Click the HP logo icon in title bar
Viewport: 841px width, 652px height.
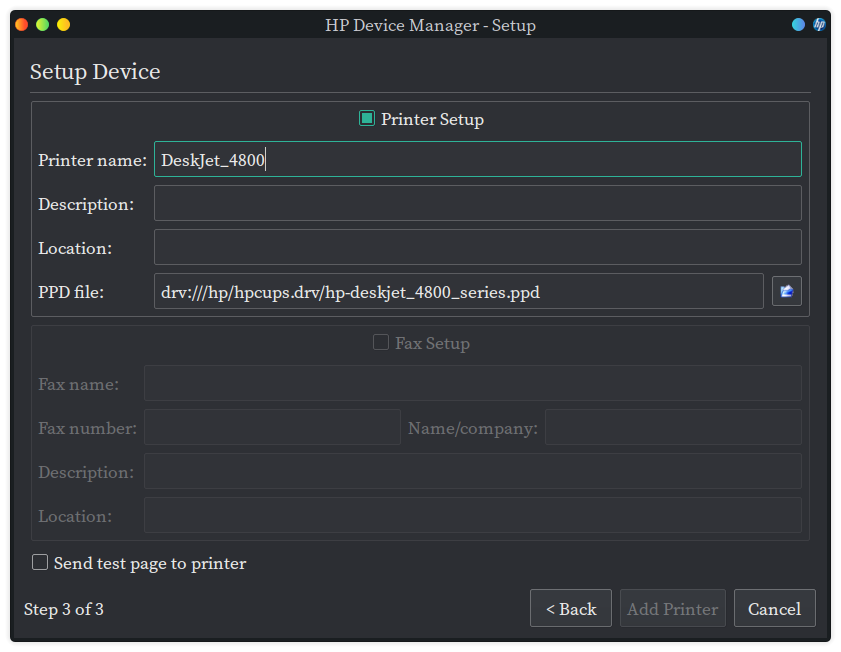tap(819, 25)
